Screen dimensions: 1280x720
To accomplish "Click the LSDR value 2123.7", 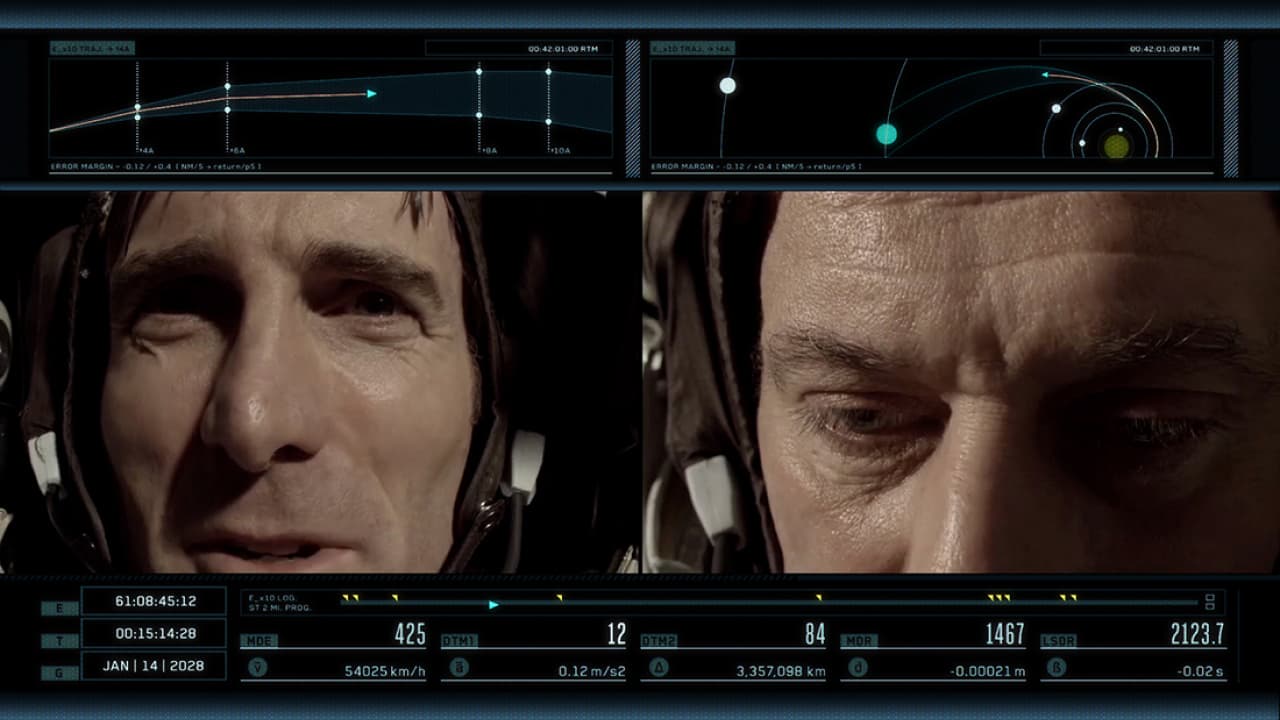I will pyautogui.click(x=1198, y=634).
